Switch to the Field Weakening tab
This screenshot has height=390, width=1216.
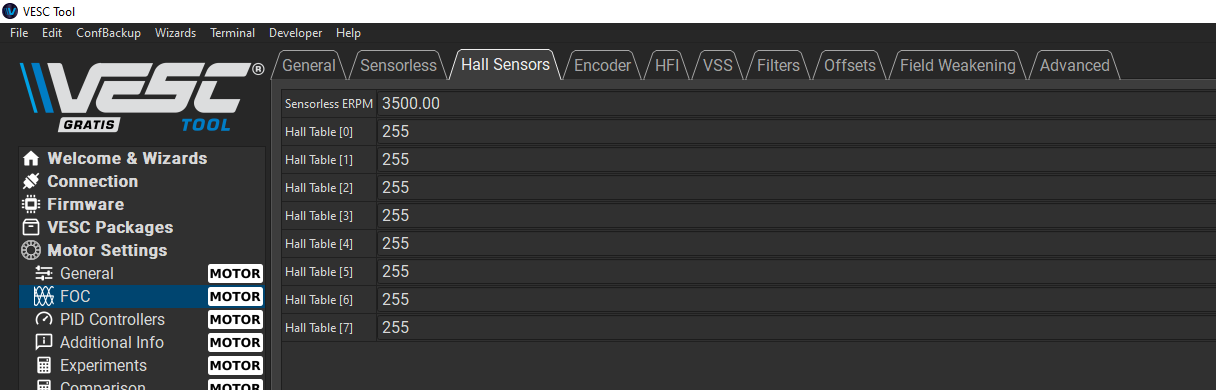pos(957,65)
